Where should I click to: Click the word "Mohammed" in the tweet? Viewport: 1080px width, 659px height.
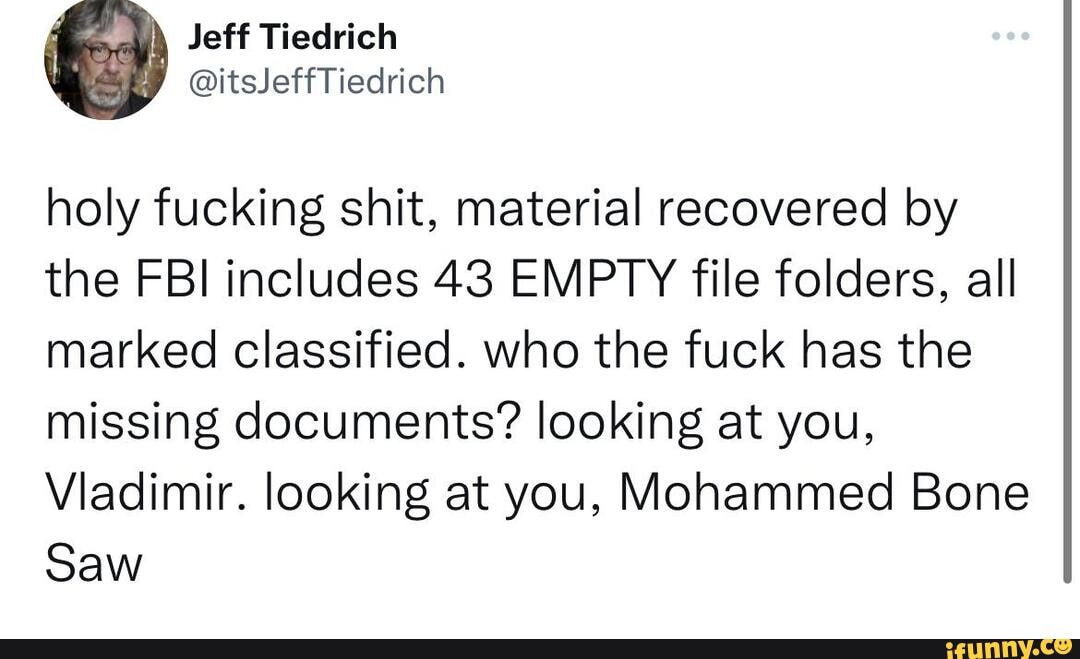point(754,494)
